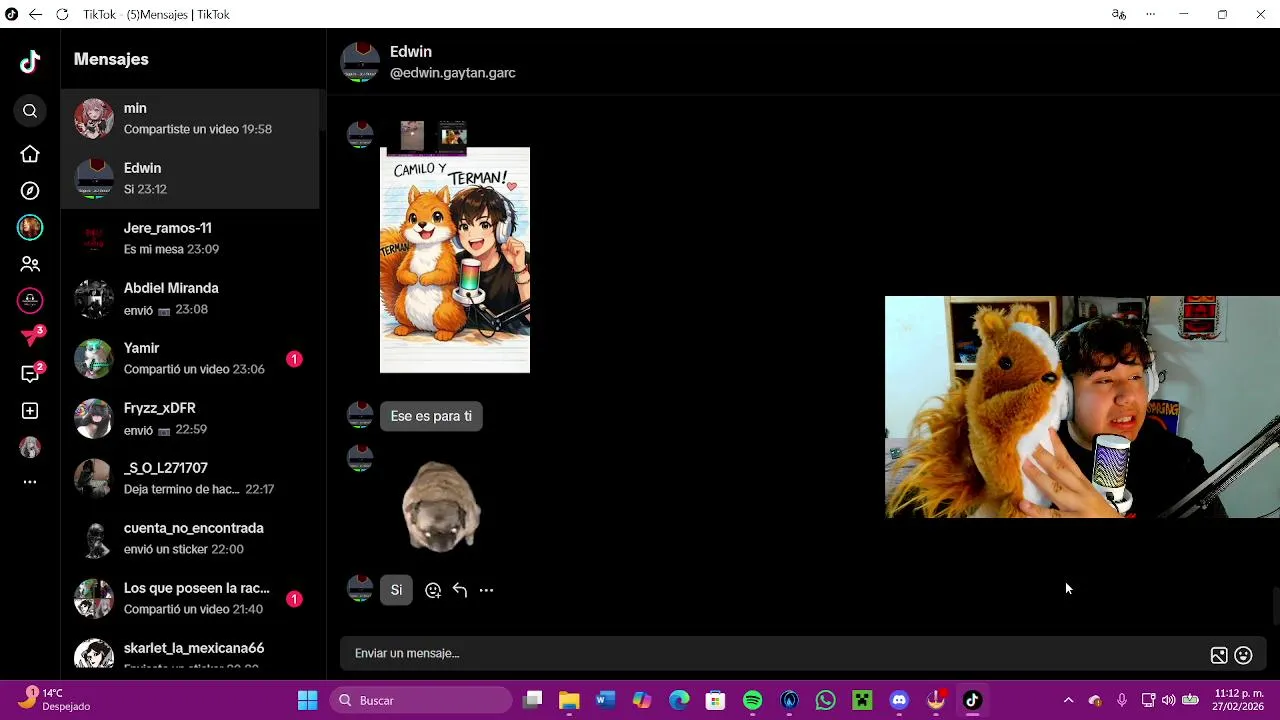Screen dimensions: 1280x720
Task: Click the @edwin.gaytan.garc handle
Action: pyautogui.click(x=453, y=73)
